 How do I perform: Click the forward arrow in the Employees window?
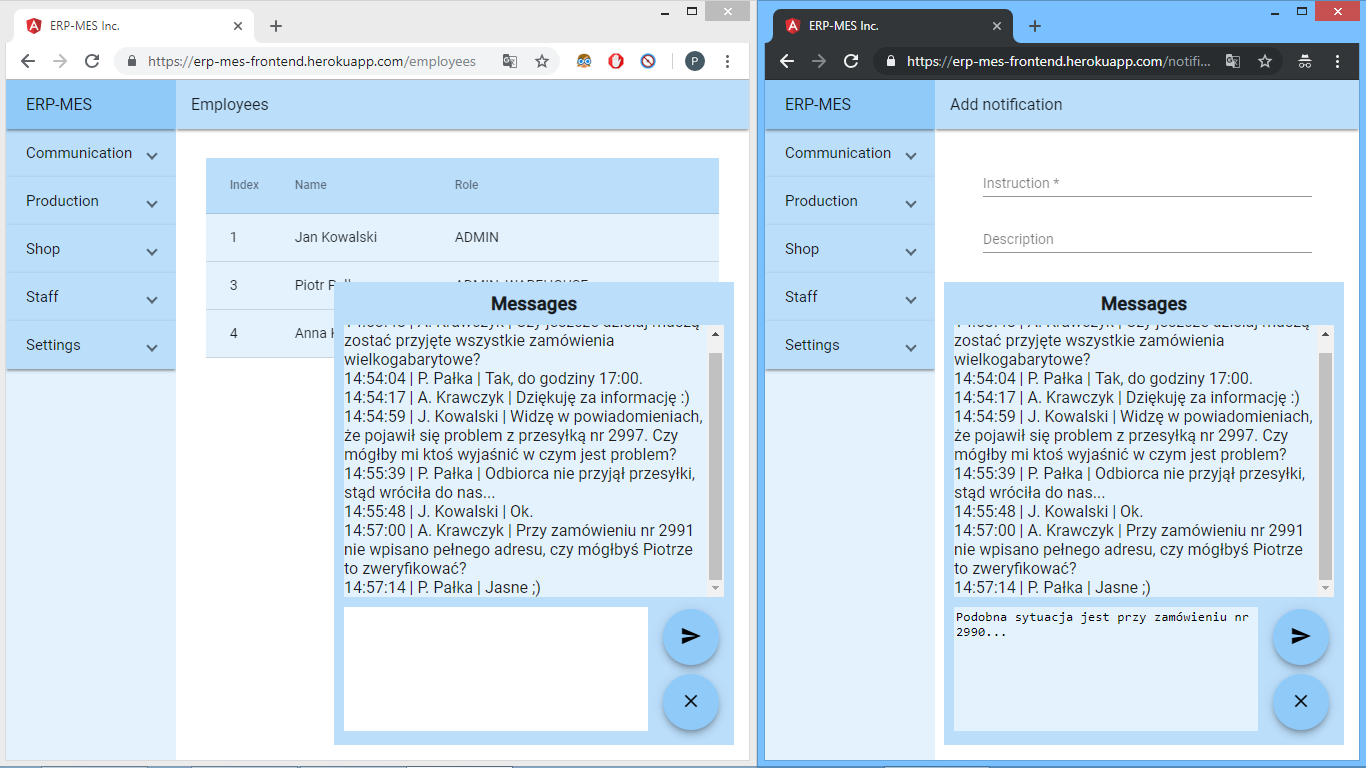coord(60,61)
